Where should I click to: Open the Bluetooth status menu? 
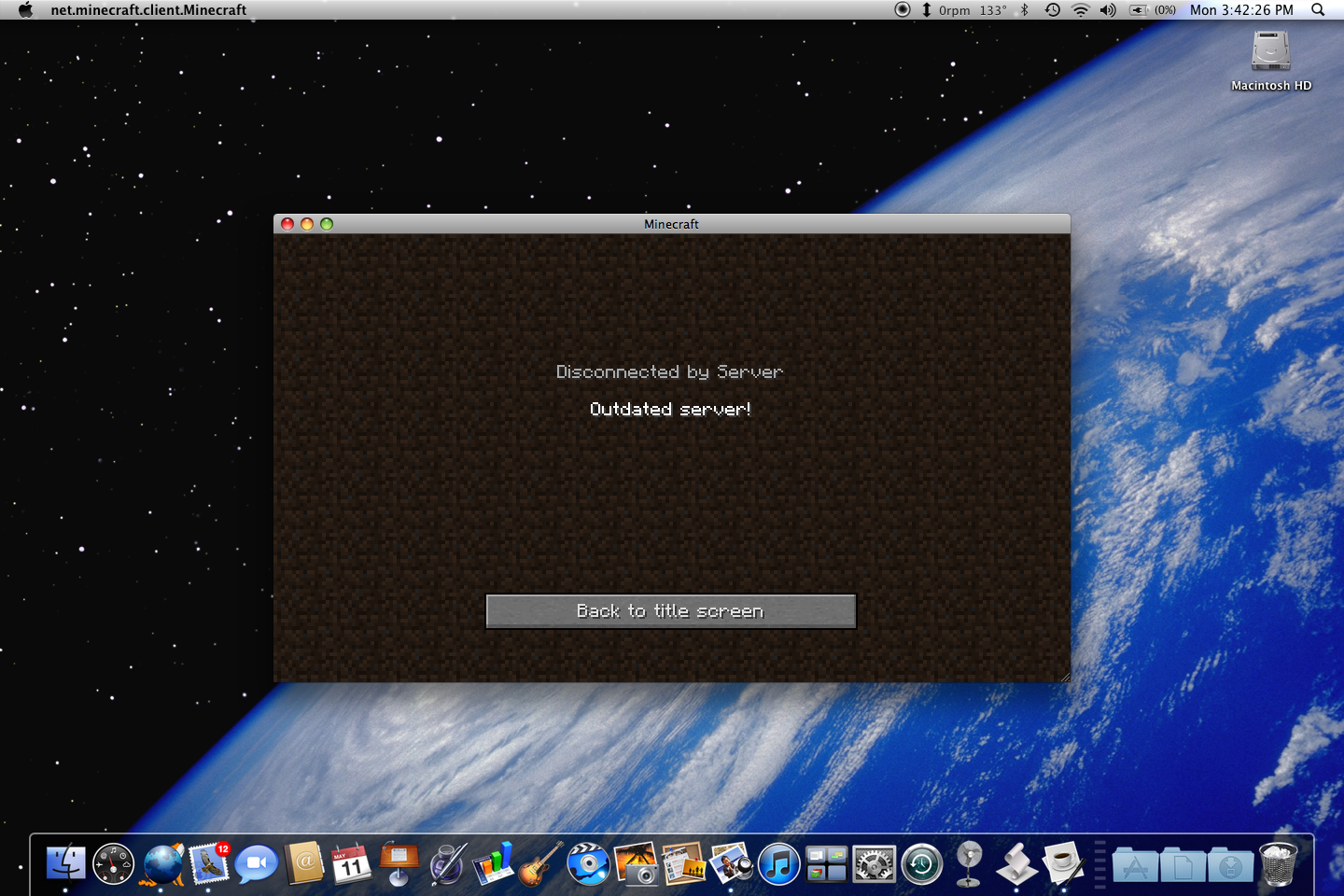click(1025, 9)
